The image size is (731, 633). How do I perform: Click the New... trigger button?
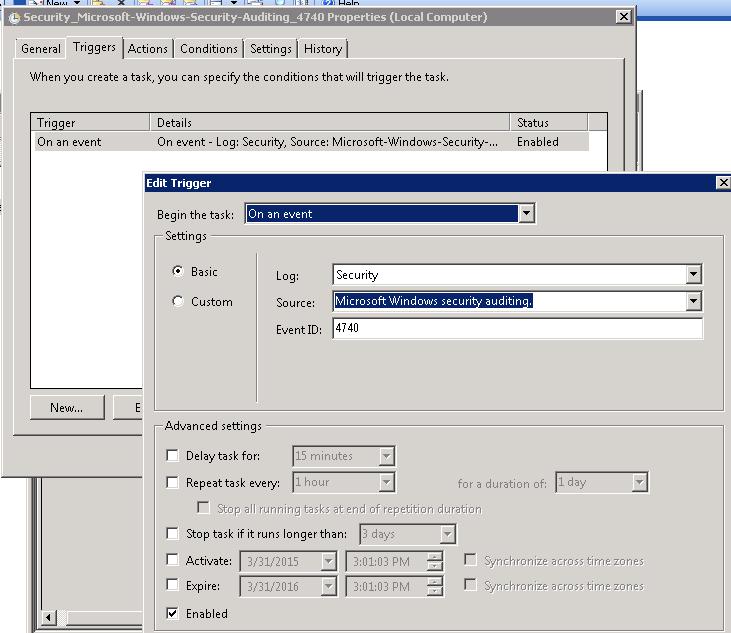pyautogui.click(x=66, y=407)
